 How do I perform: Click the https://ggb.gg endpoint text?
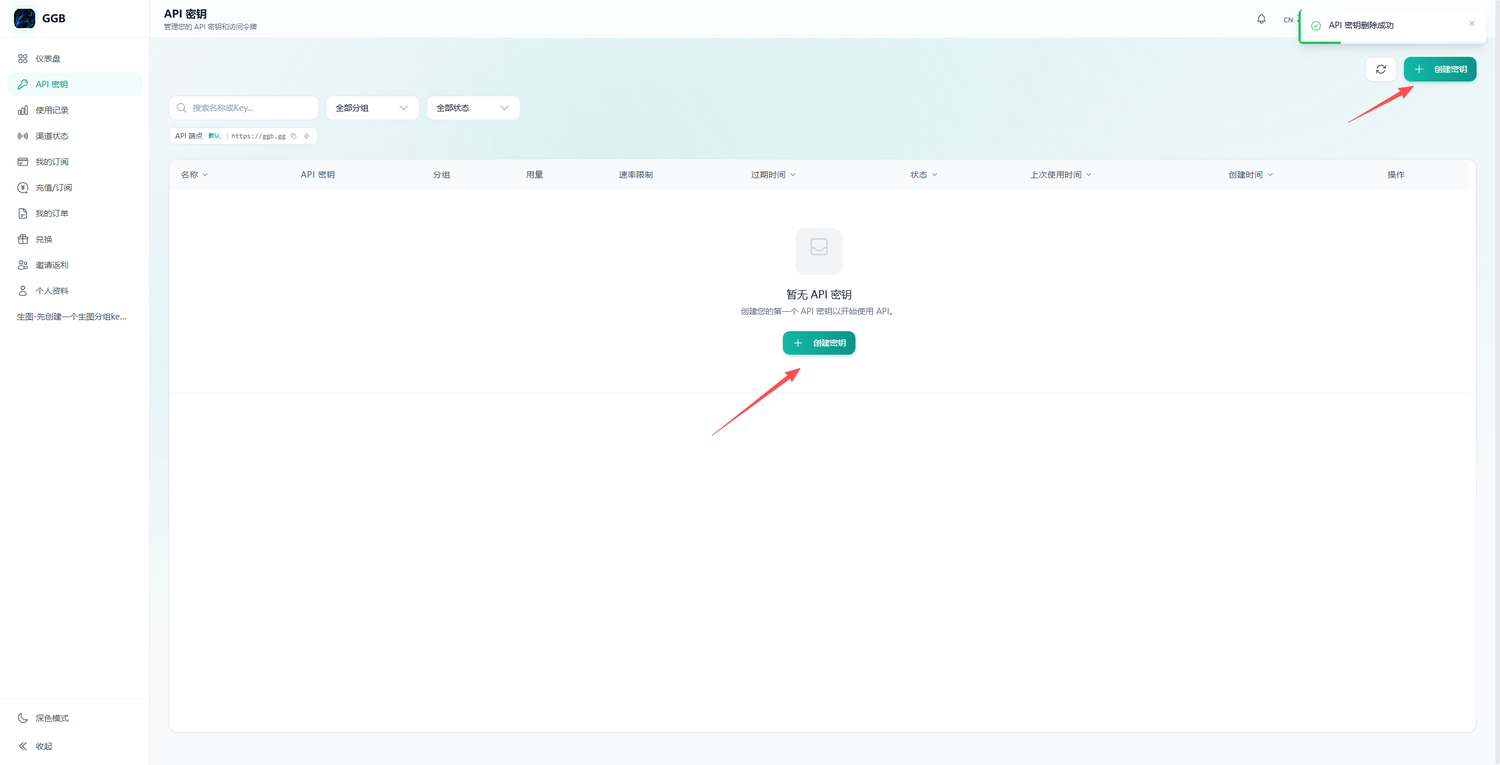click(258, 136)
